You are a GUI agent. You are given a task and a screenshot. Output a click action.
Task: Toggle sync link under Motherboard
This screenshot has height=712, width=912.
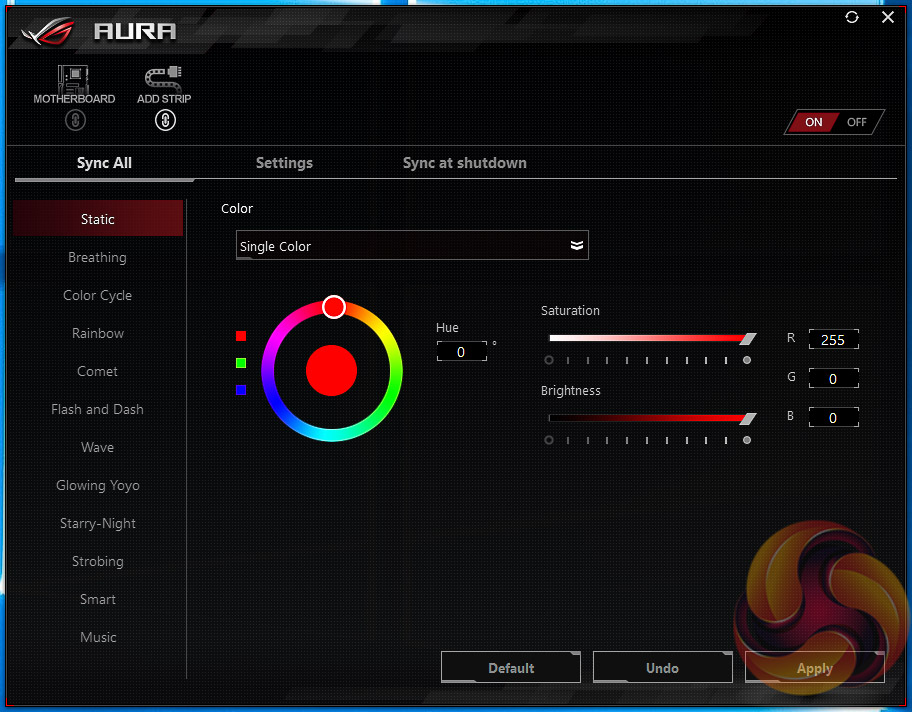pyautogui.click(x=75, y=120)
